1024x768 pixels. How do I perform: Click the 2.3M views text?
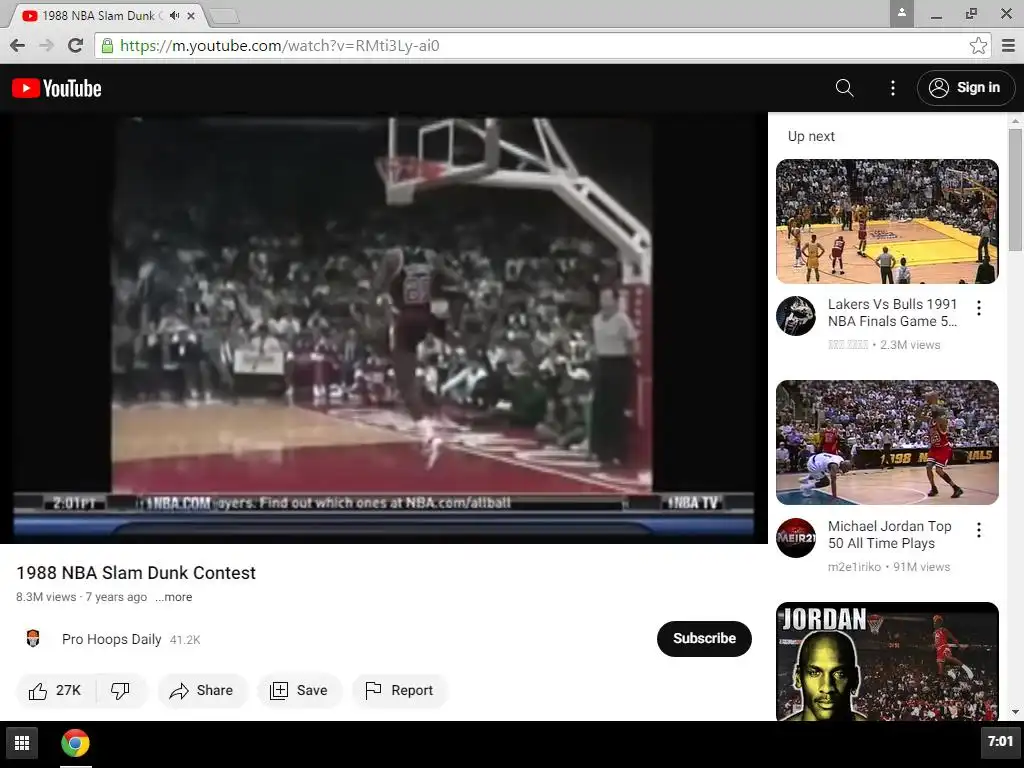910,345
